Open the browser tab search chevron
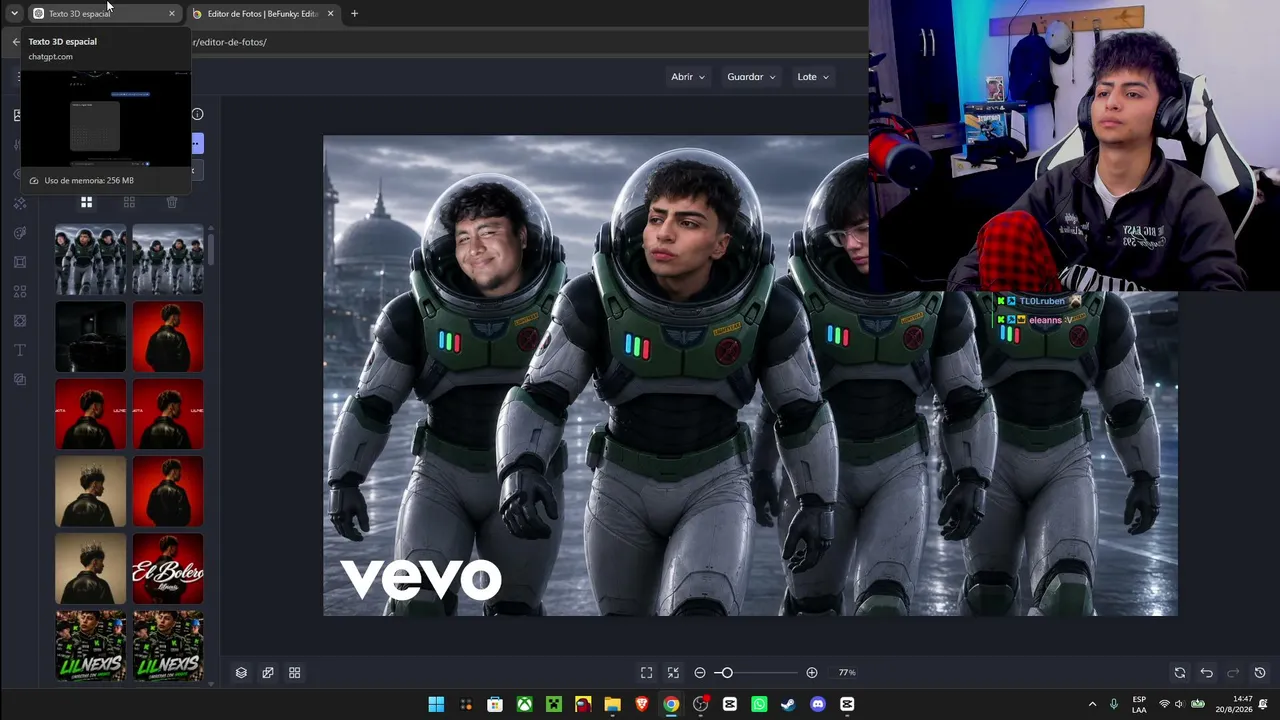 point(14,13)
